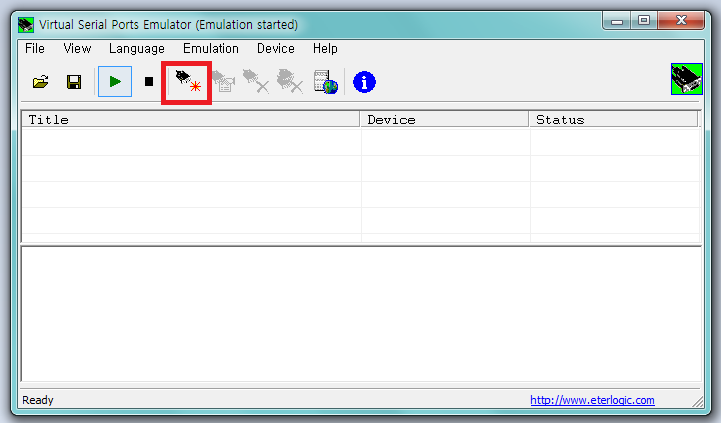The height and width of the screenshot is (423, 721).
Task: Click the Ready status bar text
Action: (38, 400)
